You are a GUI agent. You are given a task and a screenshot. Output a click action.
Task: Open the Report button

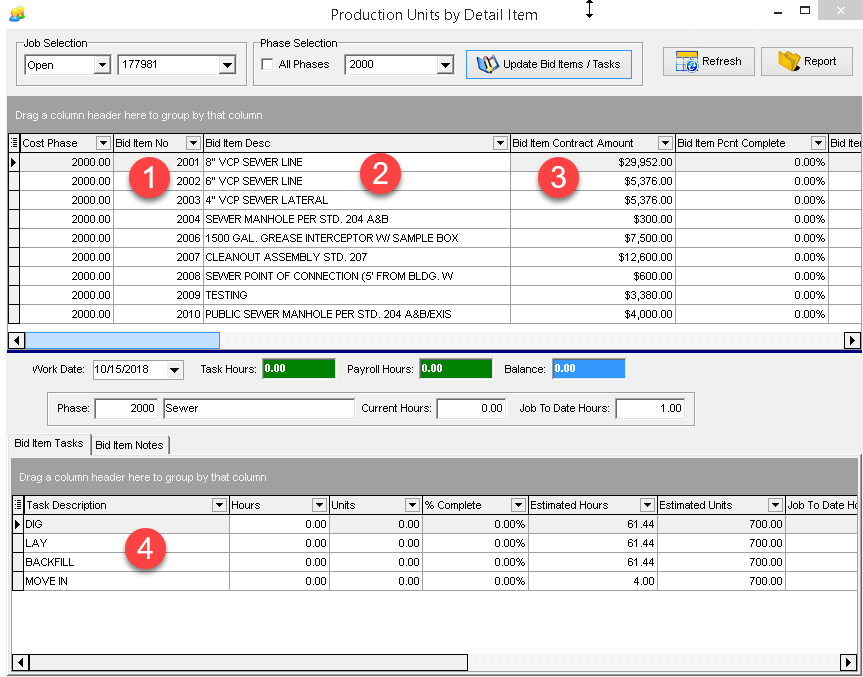[x=807, y=62]
